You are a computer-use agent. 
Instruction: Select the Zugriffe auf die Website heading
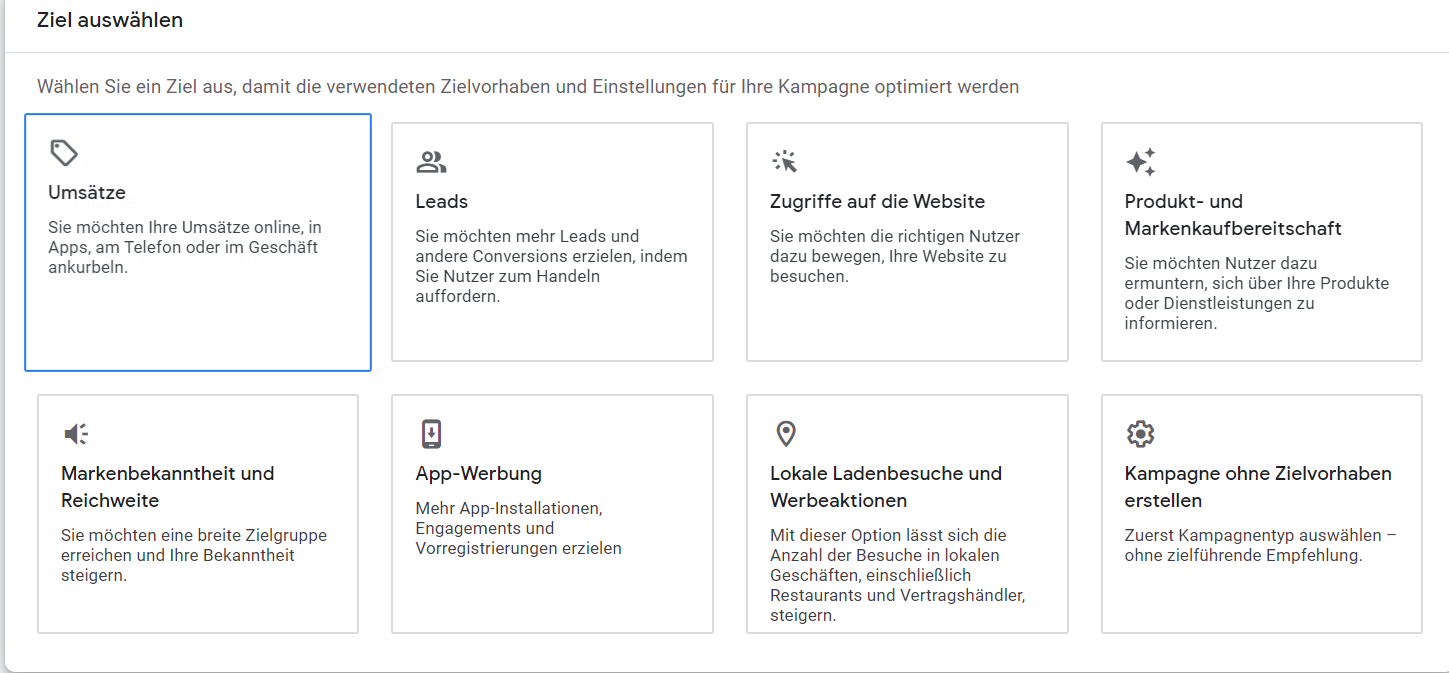coord(877,201)
